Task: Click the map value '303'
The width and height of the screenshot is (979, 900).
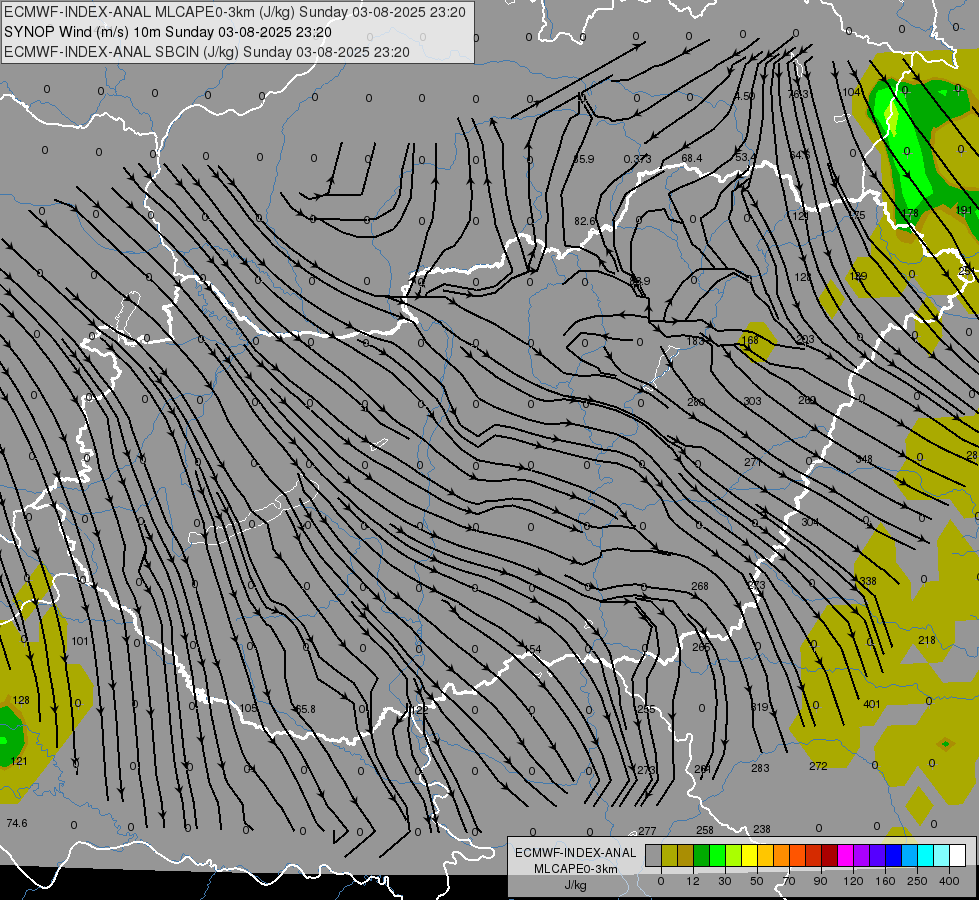Action: [752, 401]
